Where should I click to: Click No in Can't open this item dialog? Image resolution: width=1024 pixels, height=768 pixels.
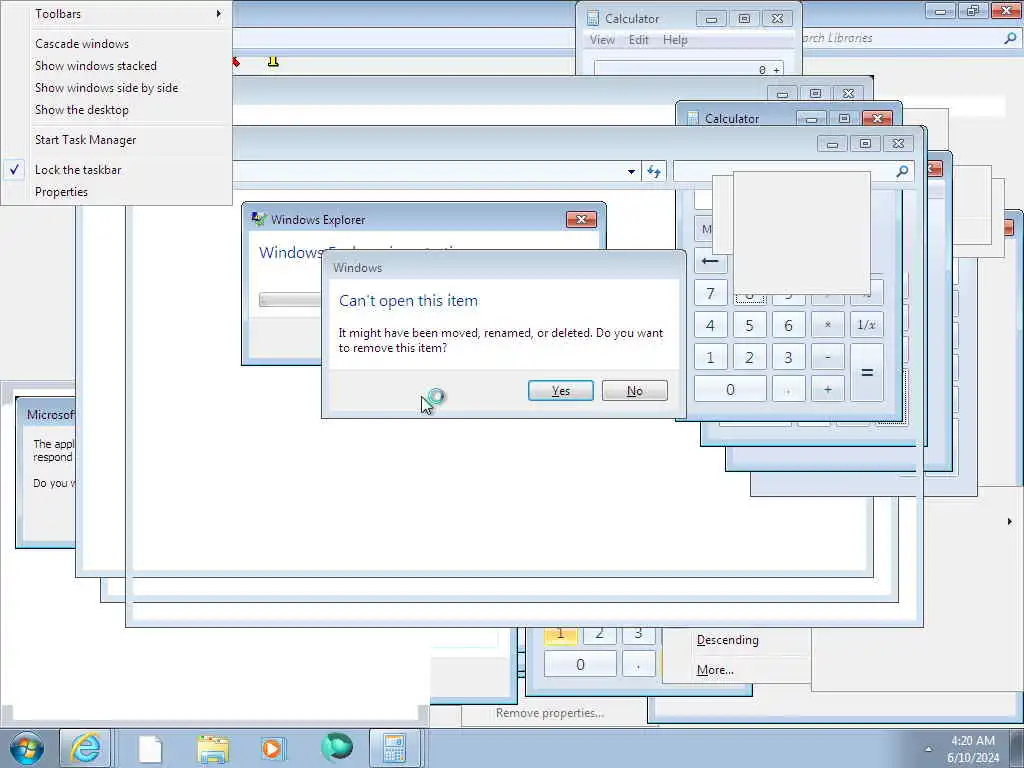tap(635, 391)
